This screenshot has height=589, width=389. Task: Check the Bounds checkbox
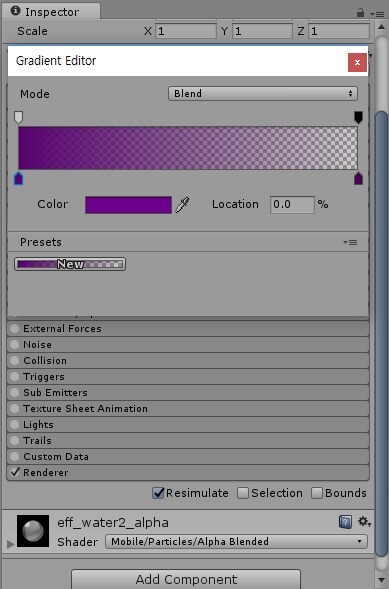317,493
